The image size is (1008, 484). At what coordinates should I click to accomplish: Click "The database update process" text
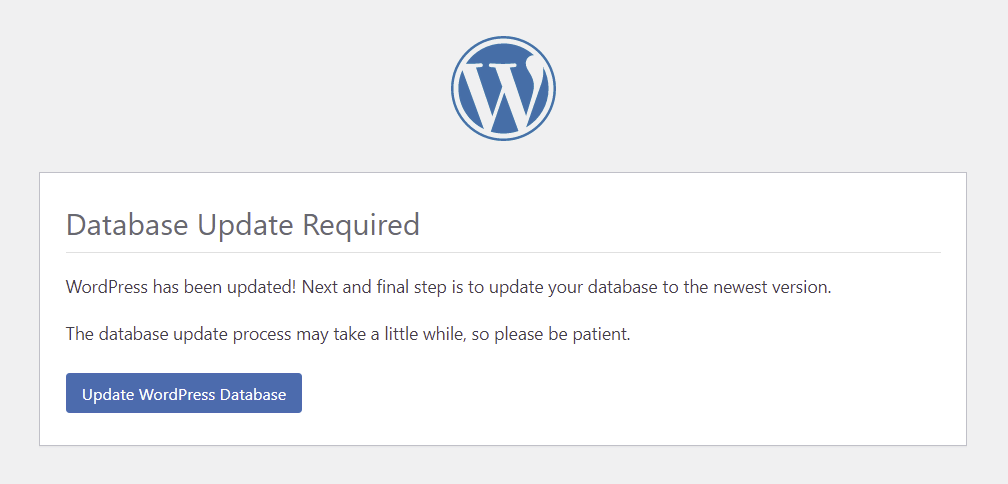[x=177, y=334]
